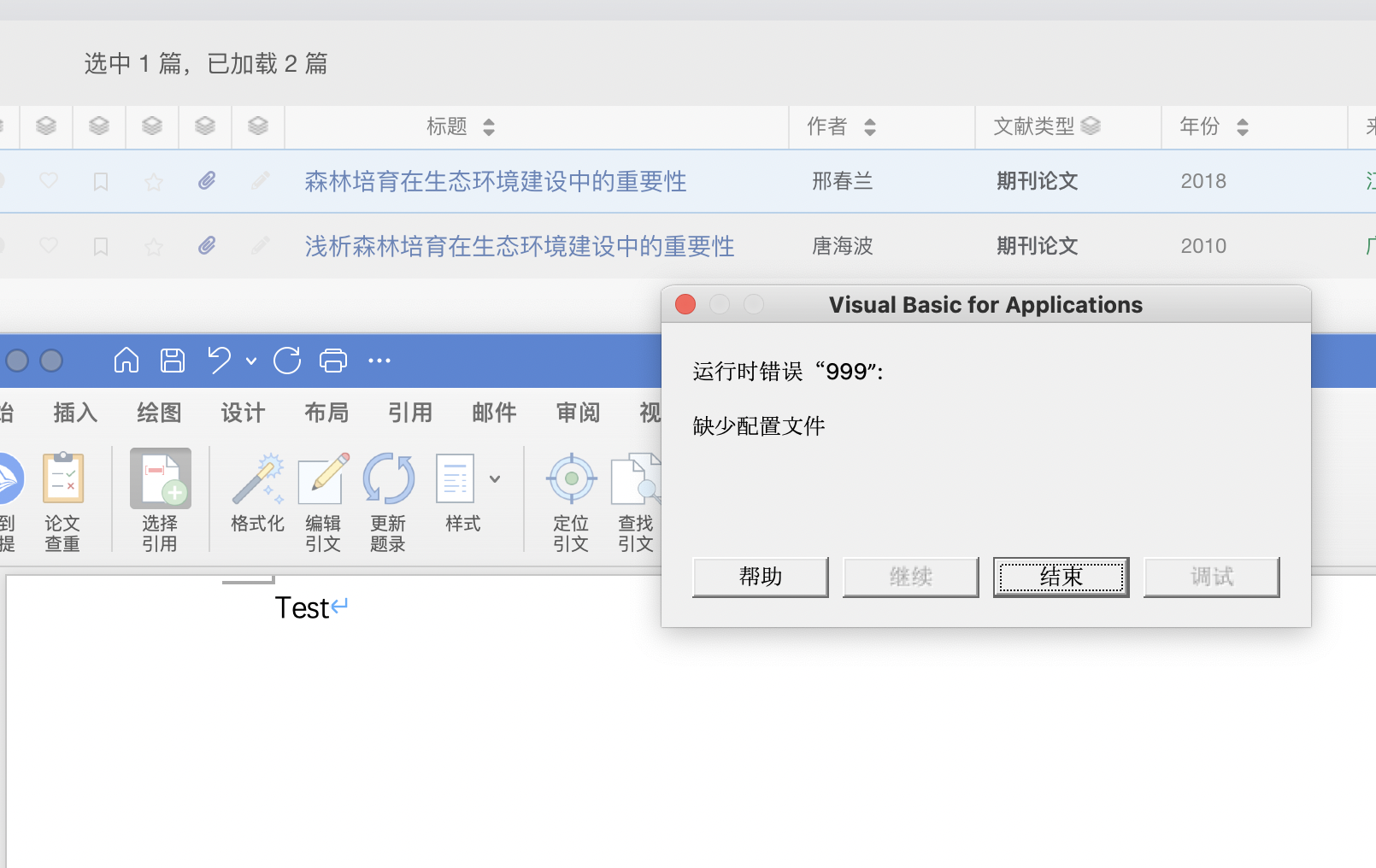Open the 引用 ribbon tab
This screenshot has height=868, width=1376.
410,413
